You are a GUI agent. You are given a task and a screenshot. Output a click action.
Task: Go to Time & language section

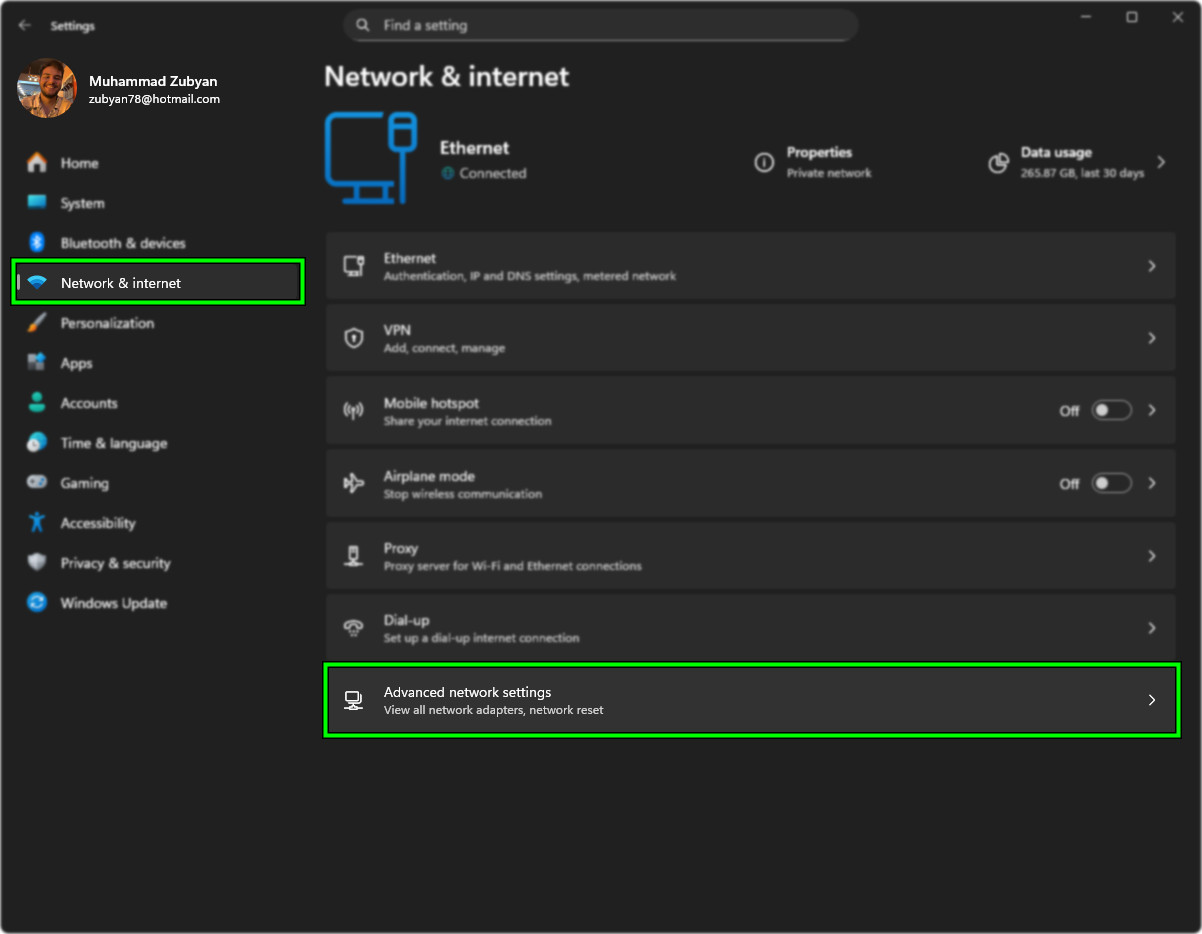(113, 443)
